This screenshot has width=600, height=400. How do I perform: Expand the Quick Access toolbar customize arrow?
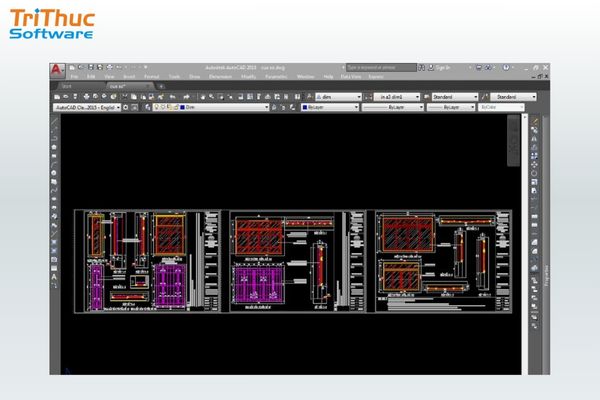coord(146,67)
